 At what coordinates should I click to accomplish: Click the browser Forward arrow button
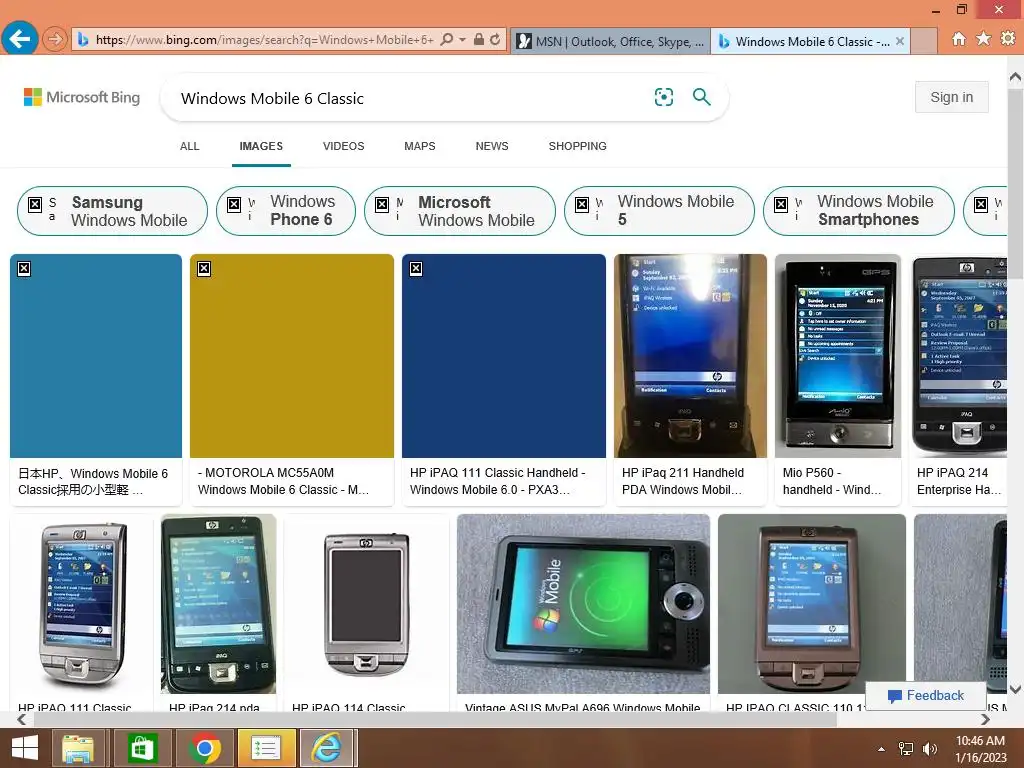(55, 40)
